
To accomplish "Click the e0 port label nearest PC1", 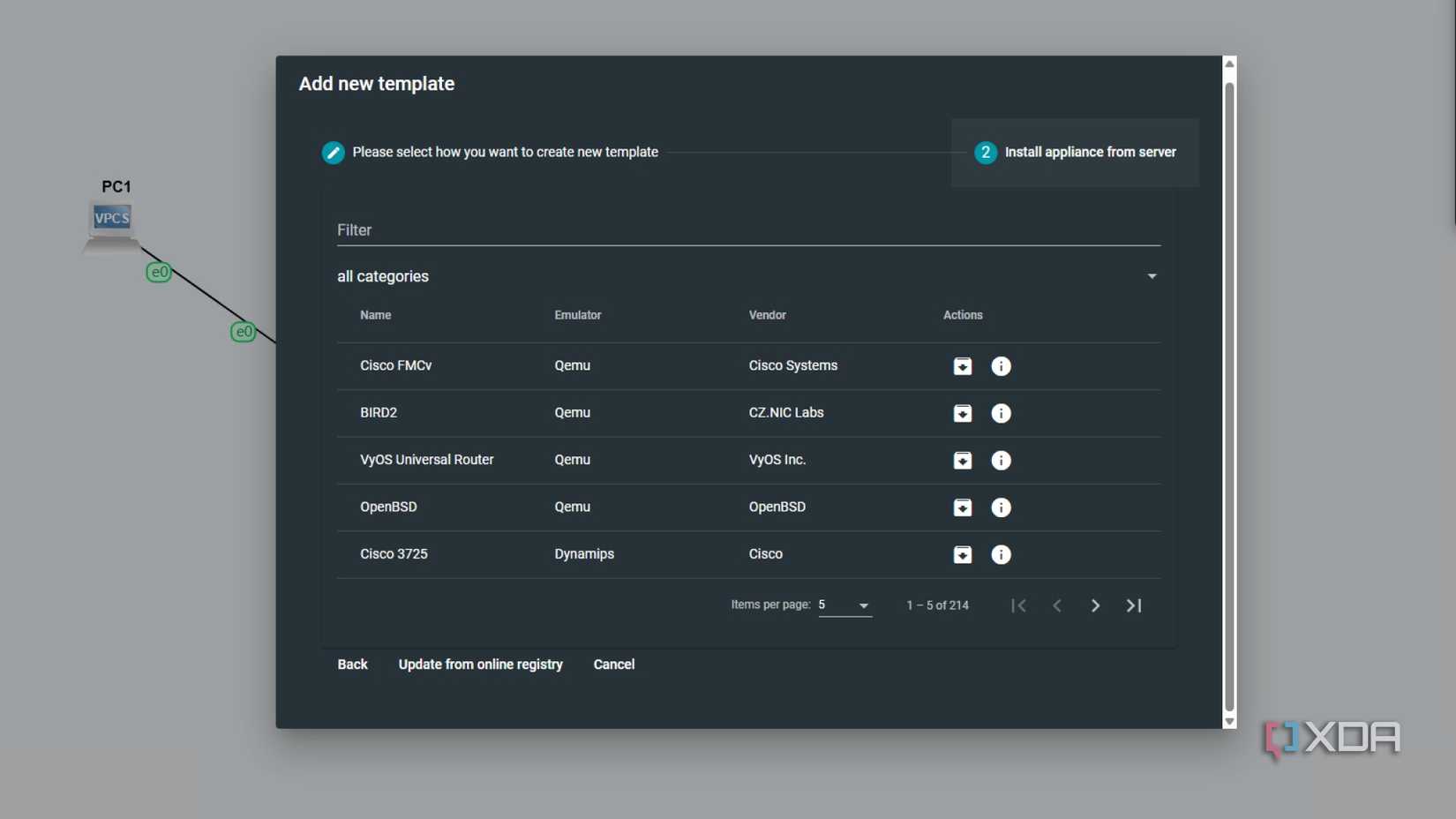I will (159, 272).
